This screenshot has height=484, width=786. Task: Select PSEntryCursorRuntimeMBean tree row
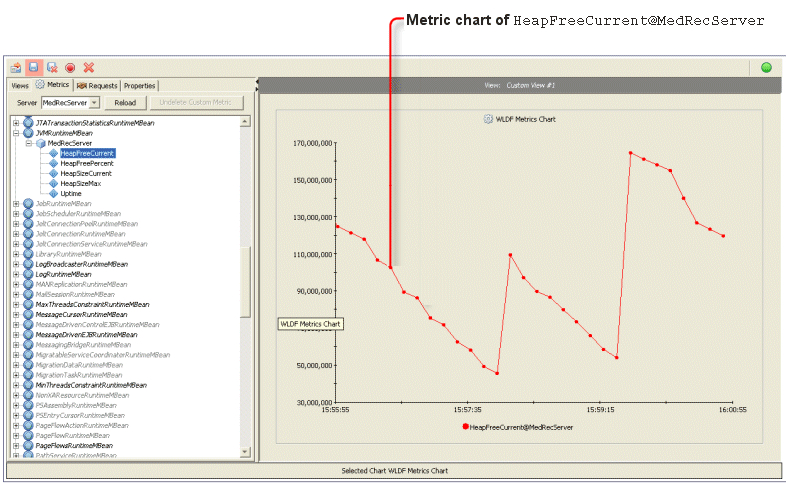click(80, 415)
